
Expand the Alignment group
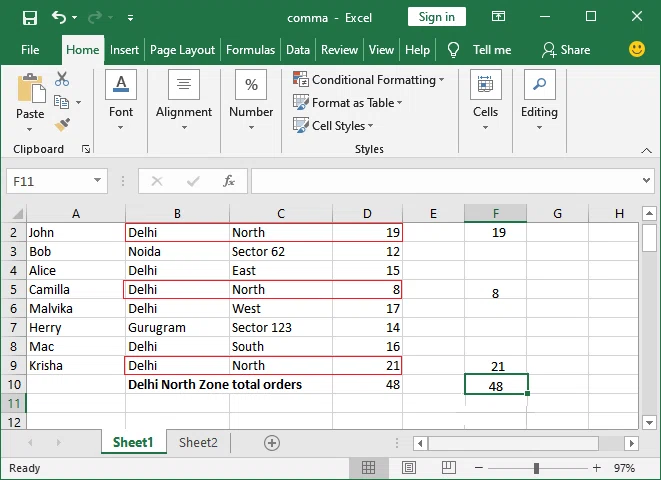184,100
